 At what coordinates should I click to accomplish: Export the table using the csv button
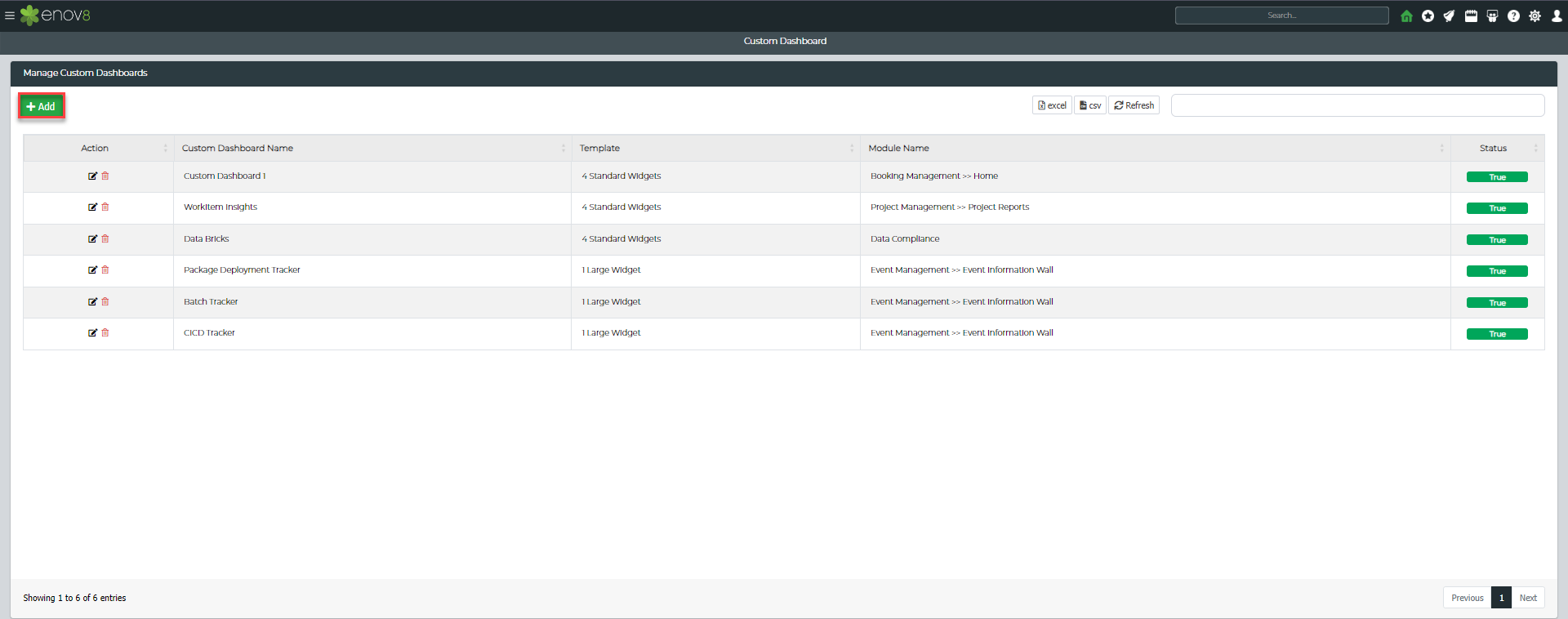[x=1090, y=105]
